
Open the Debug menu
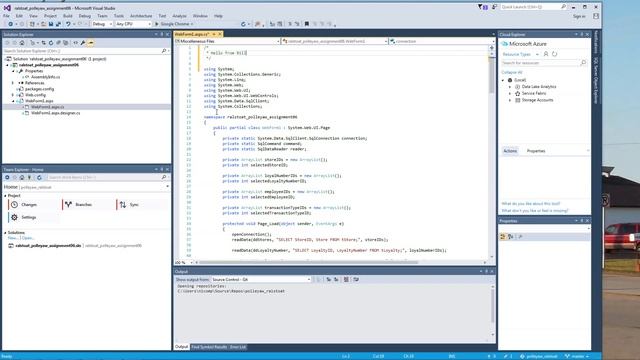coord(84,16)
